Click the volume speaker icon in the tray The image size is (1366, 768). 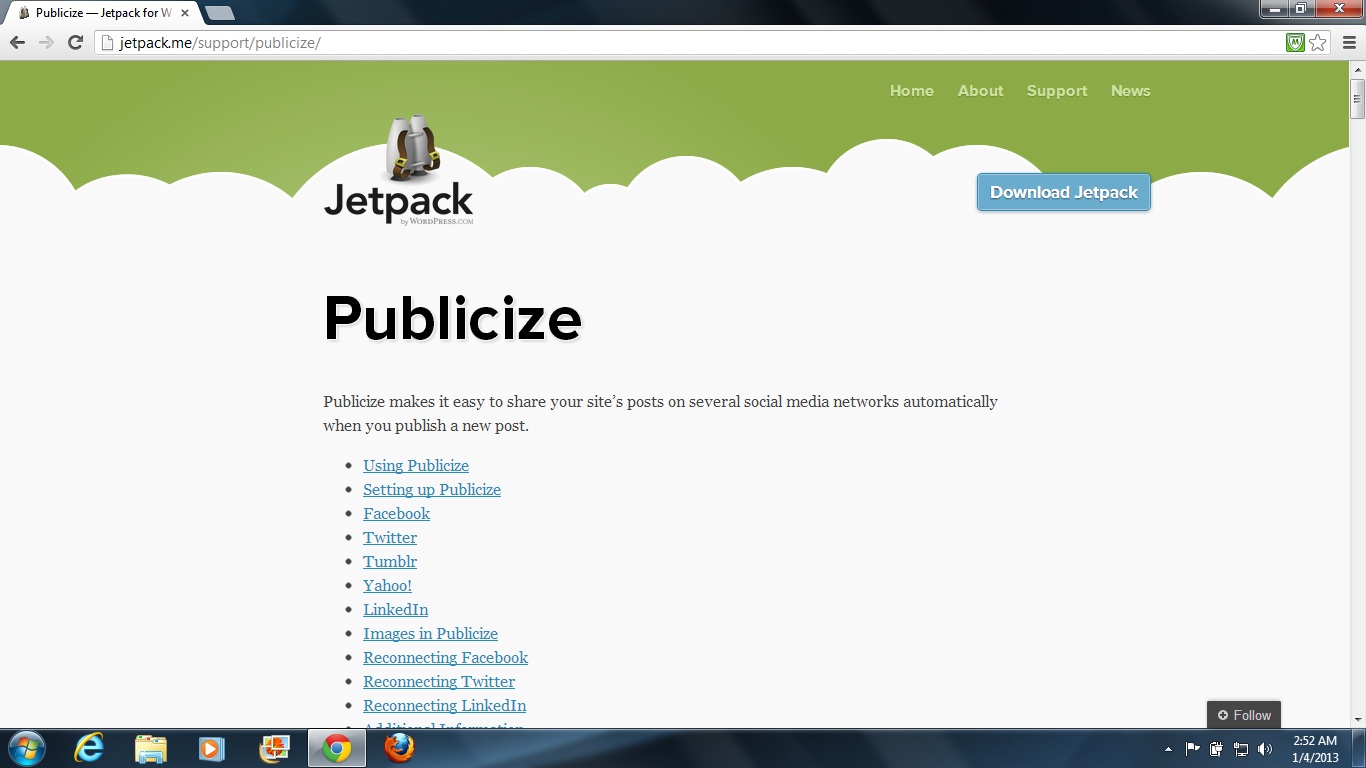point(1265,749)
